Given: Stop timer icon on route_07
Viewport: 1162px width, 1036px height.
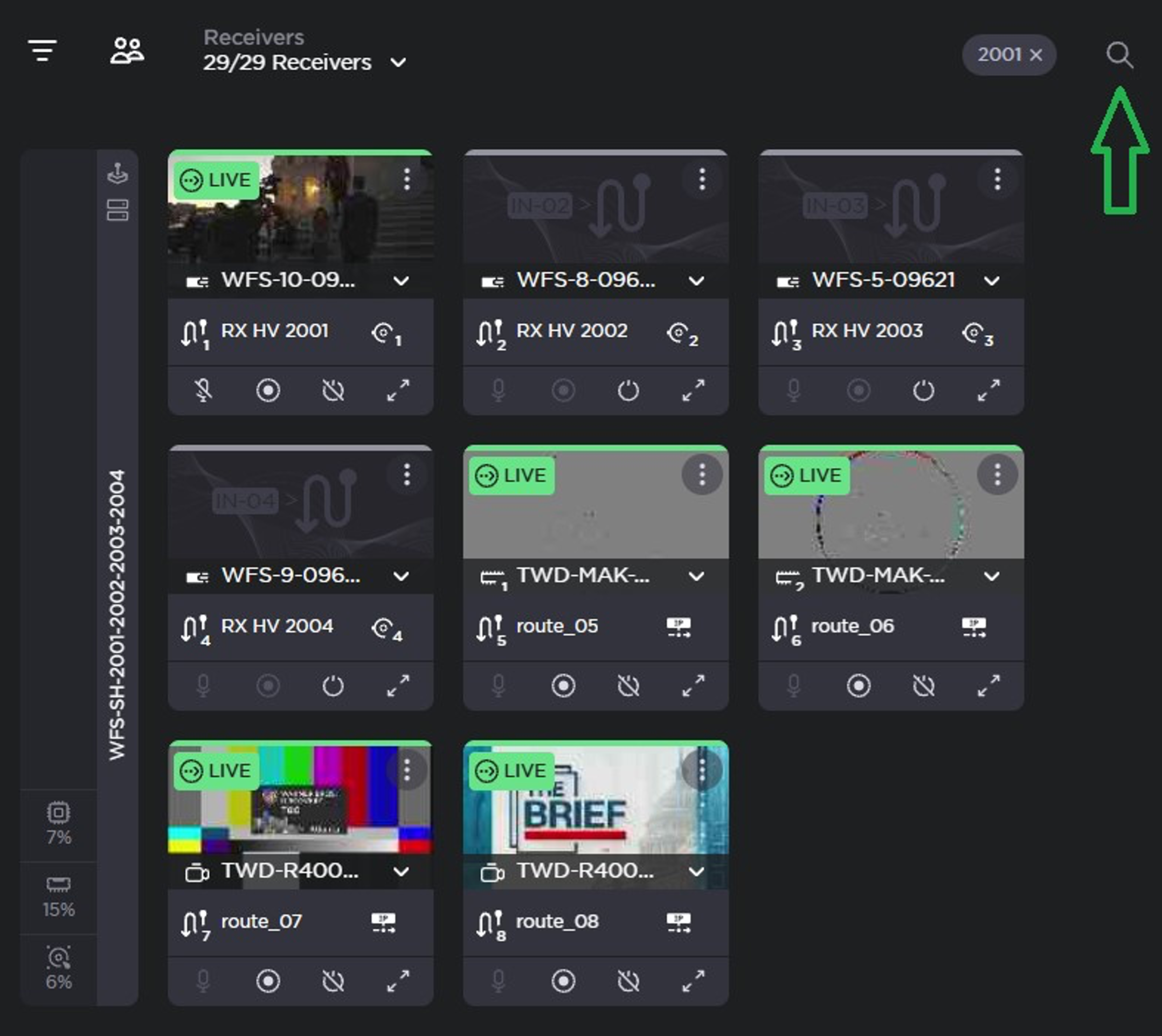Looking at the screenshot, I should click(333, 981).
